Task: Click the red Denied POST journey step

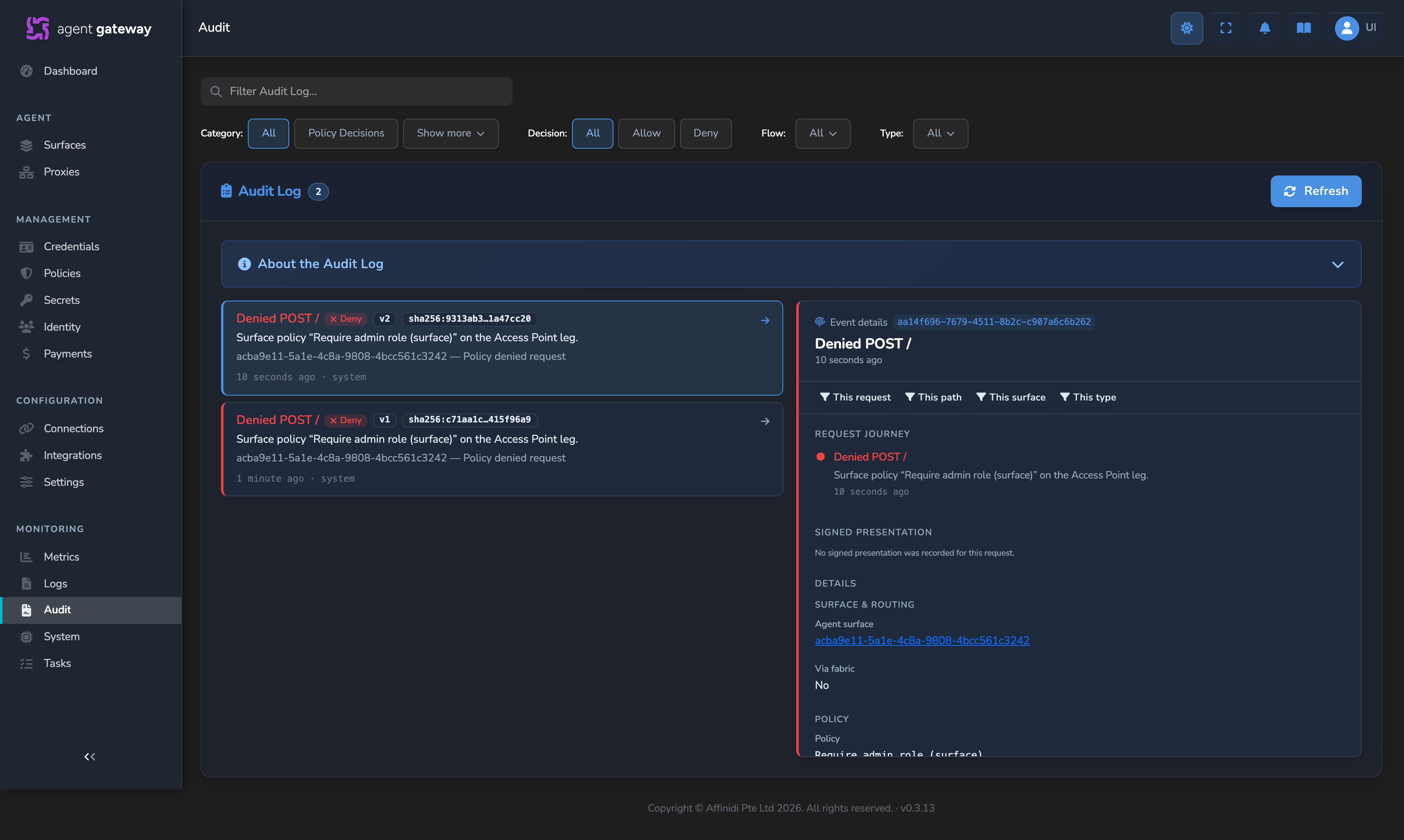Action: [869, 457]
